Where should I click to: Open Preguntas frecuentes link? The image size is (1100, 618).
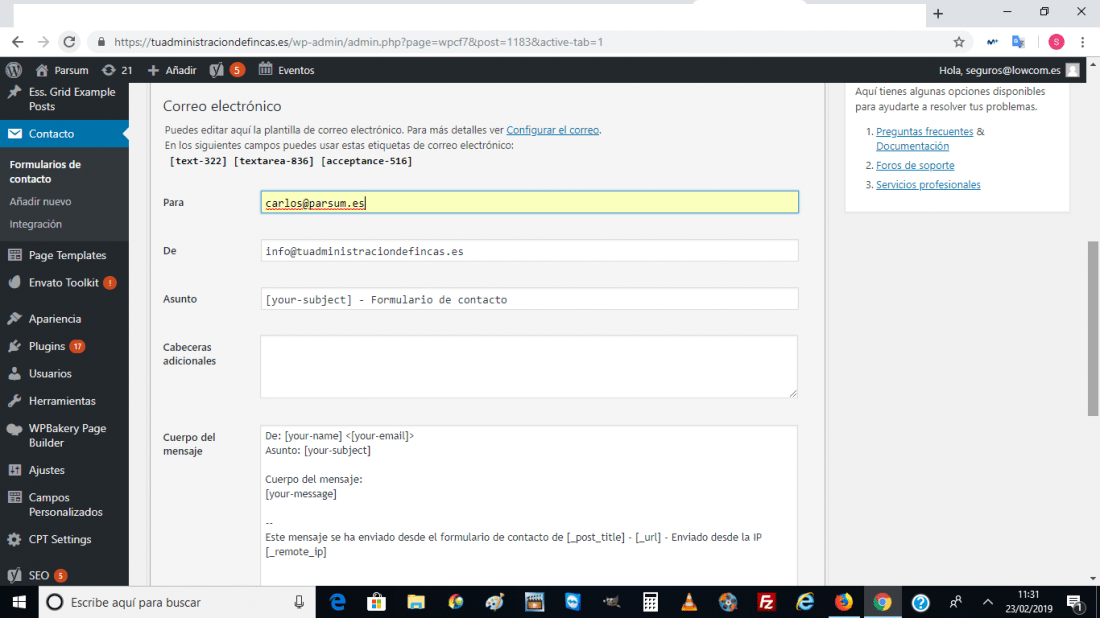click(924, 131)
